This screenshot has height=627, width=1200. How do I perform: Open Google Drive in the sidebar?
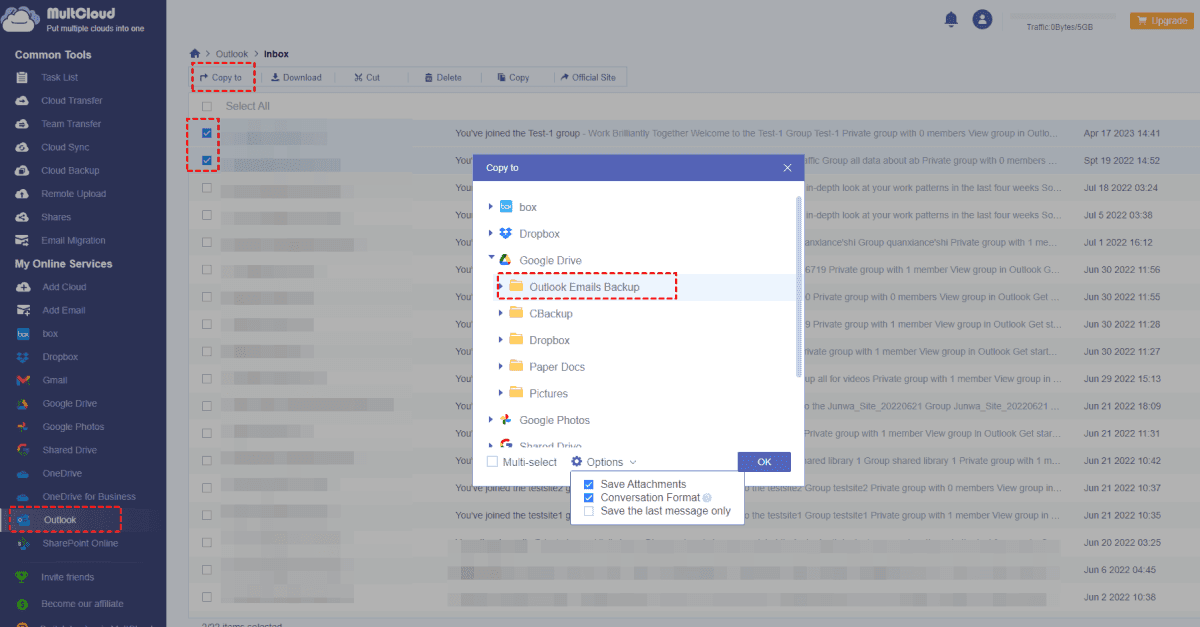click(69, 403)
